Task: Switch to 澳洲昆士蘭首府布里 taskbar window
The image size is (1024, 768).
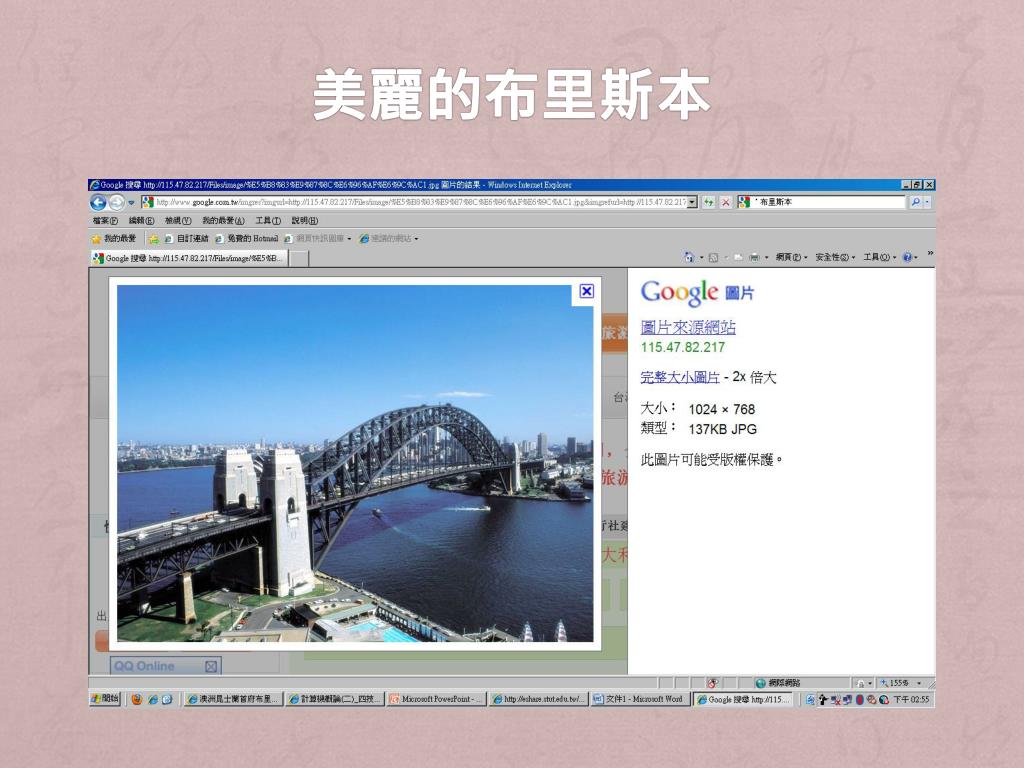Action: [232, 699]
